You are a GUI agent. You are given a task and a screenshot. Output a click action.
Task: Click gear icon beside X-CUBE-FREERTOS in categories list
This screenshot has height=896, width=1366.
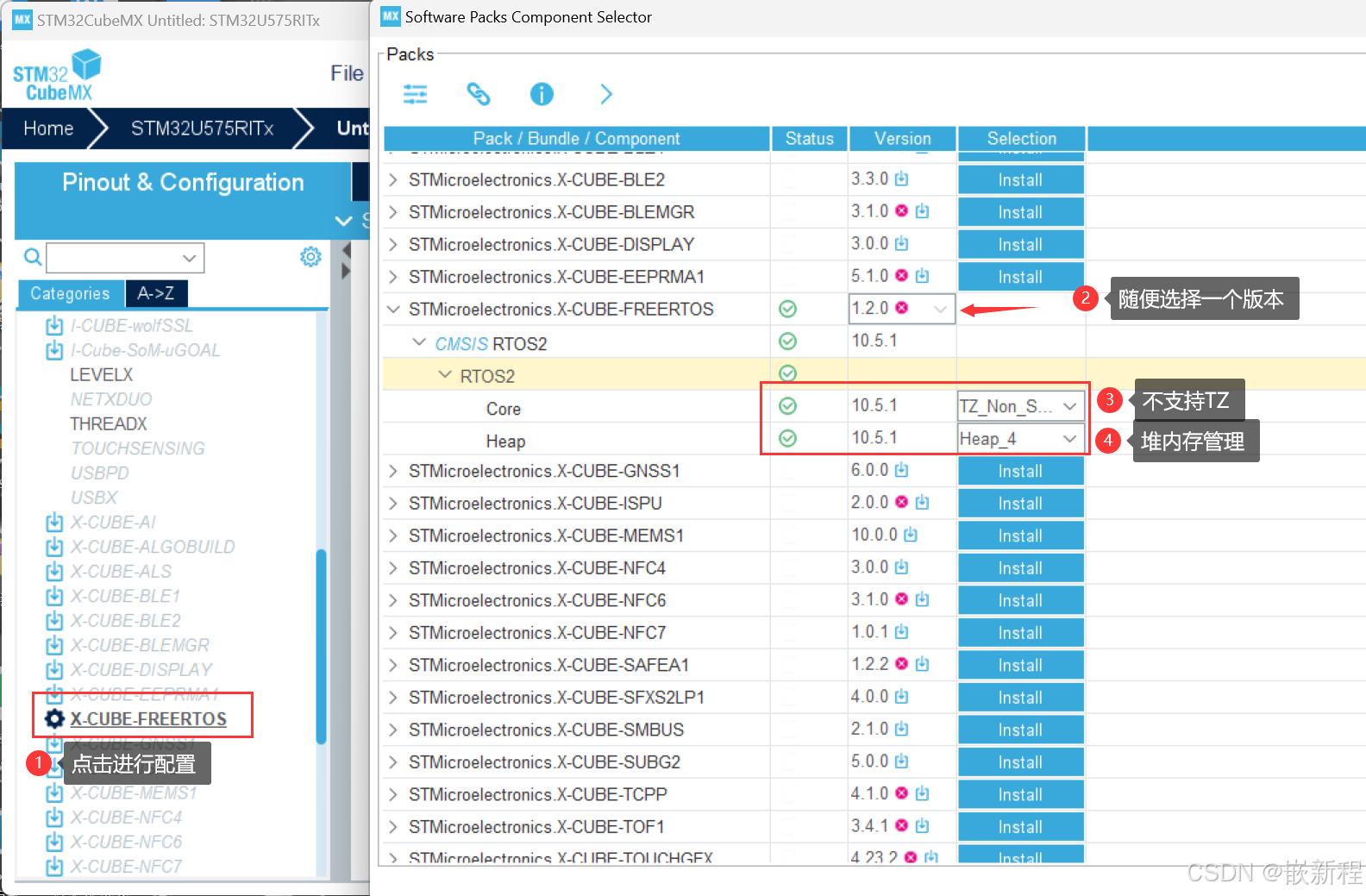pos(54,719)
